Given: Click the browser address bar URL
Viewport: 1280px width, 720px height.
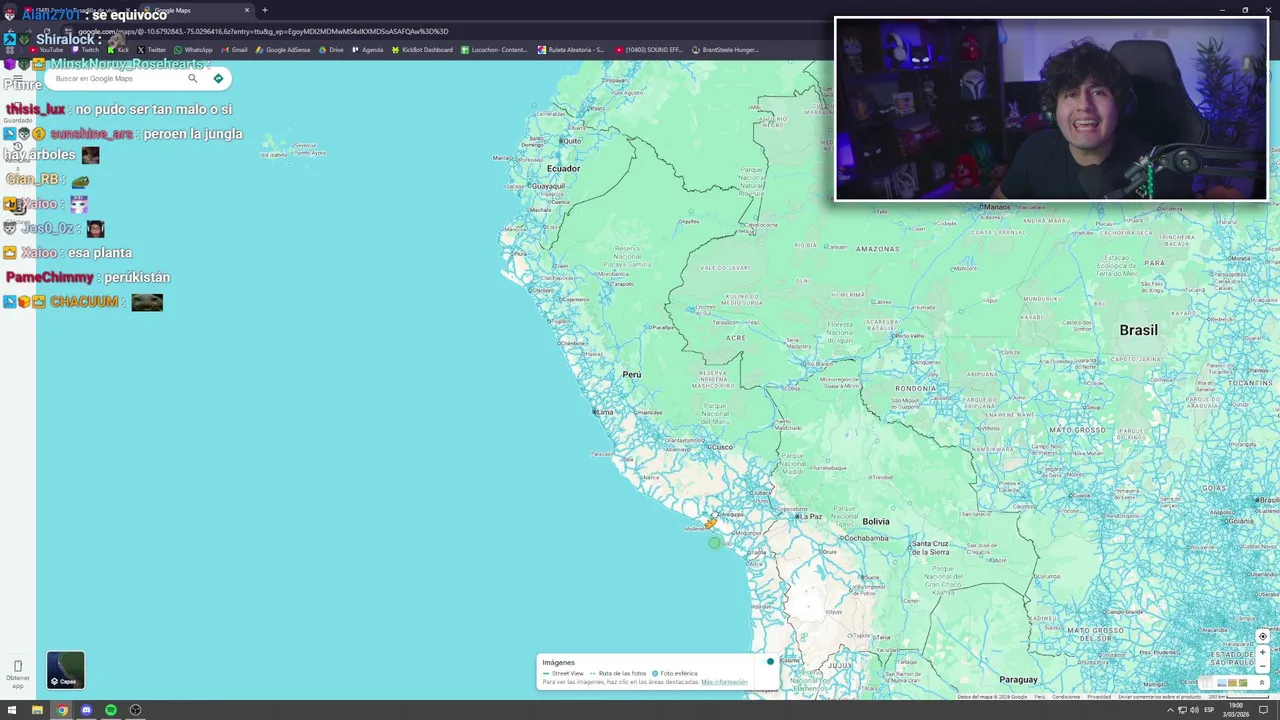Looking at the screenshot, I should click(263, 31).
